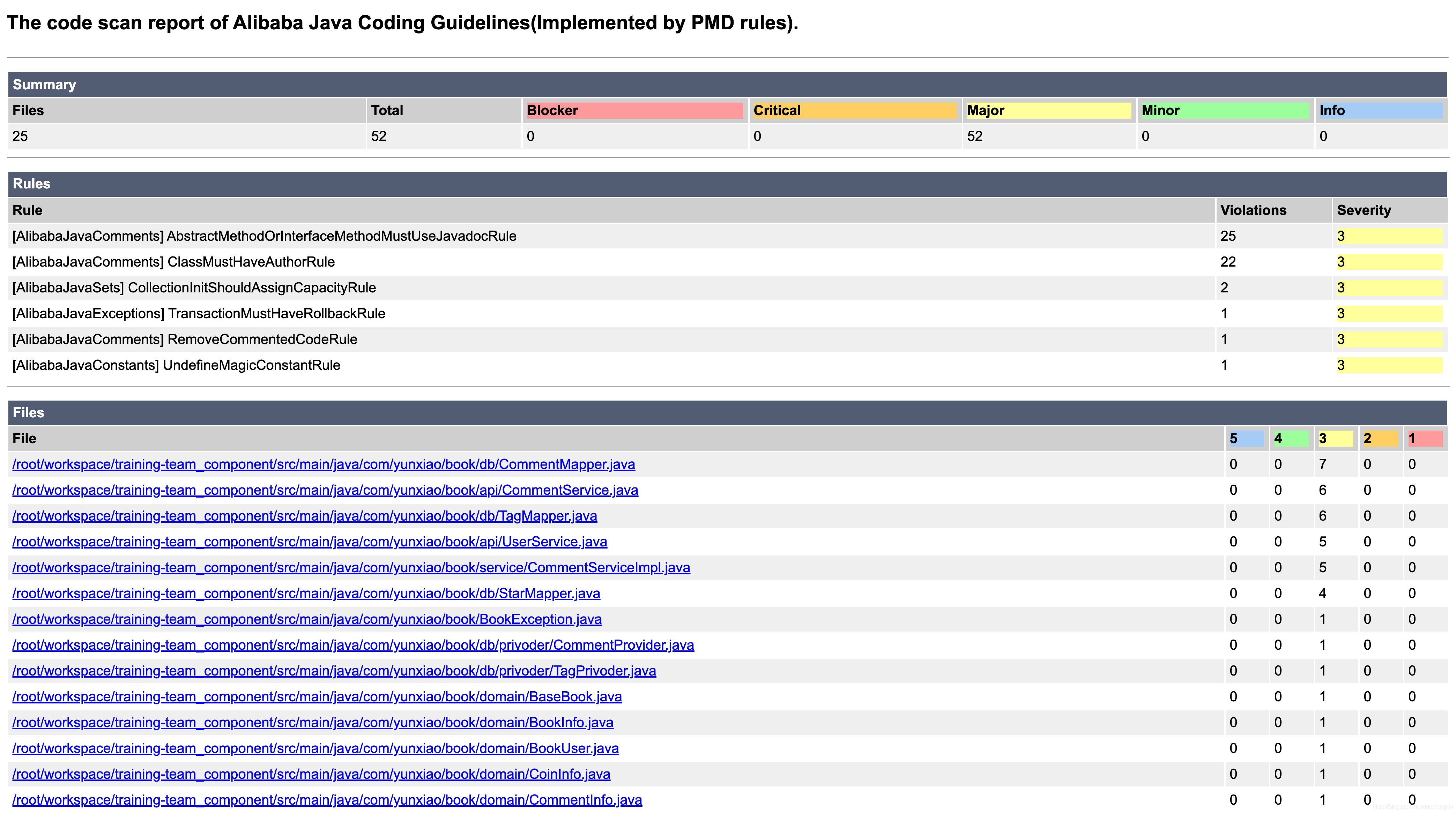This screenshot has width=1456, height=813.
Task: Click the yellow severity 3 column header
Action: coord(1336,439)
